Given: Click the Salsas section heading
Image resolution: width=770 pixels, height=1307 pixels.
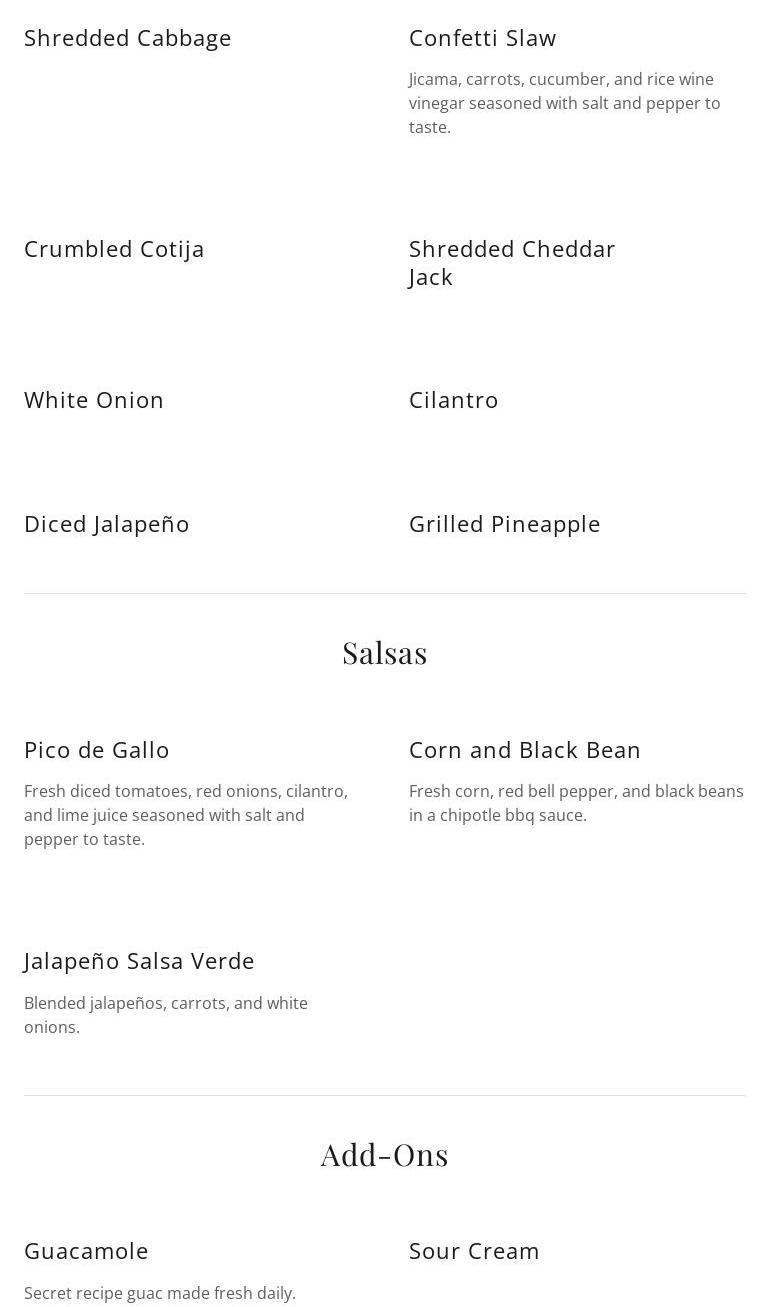Looking at the screenshot, I should click(x=385, y=653).
